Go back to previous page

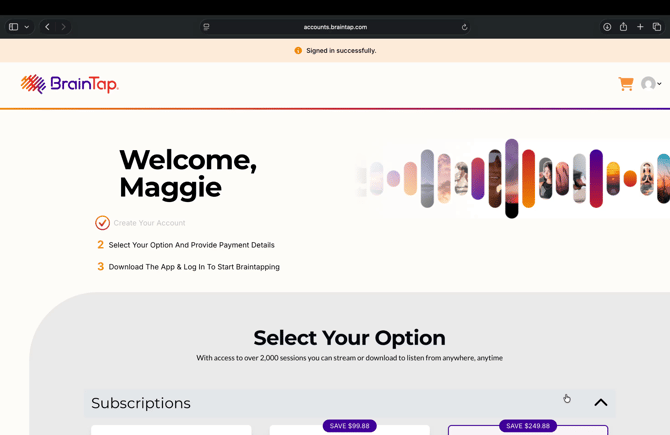click(47, 27)
